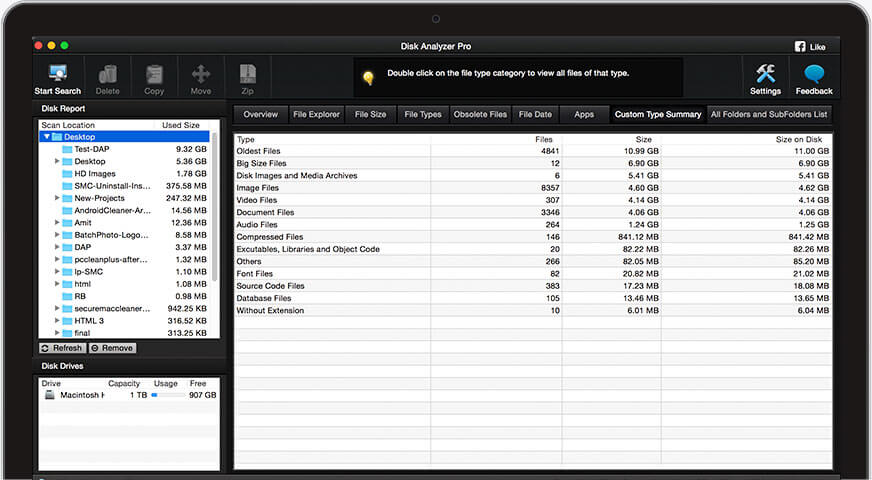The width and height of the screenshot is (872, 480).
Task: Sort by the Type column header
Action: pos(332,140)
